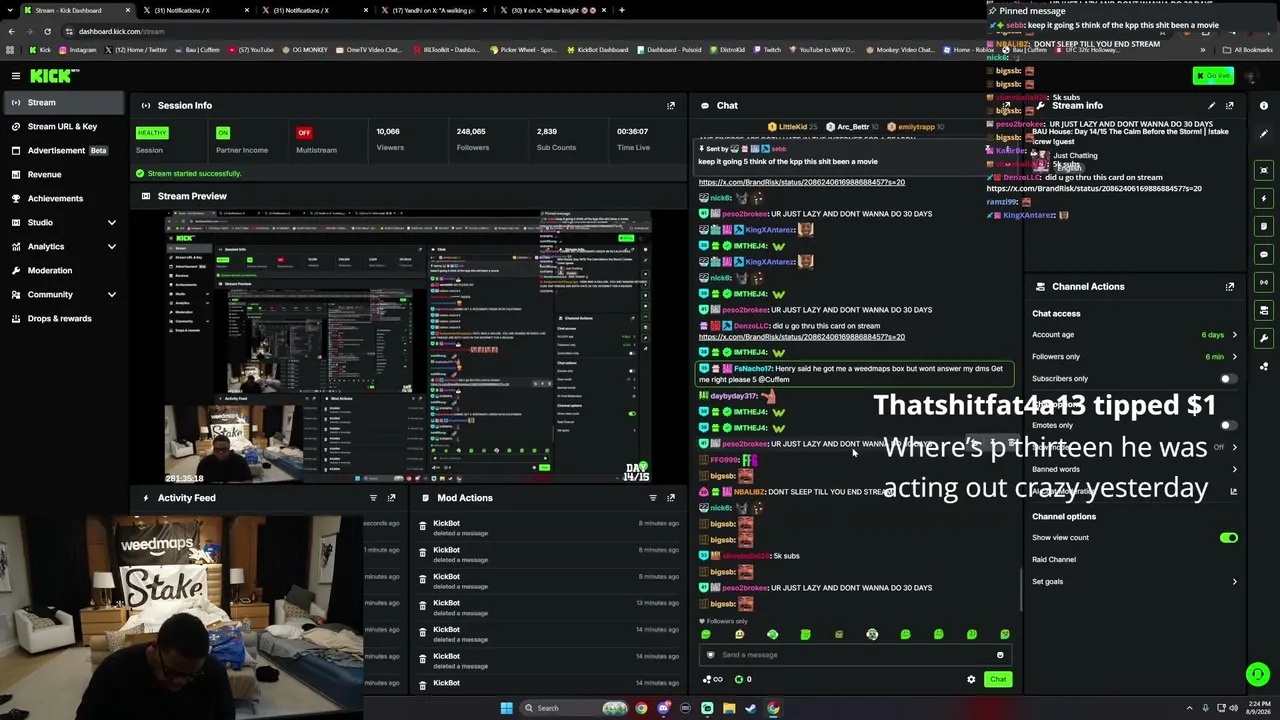Pop out the Session Info panel

point(671,105)
